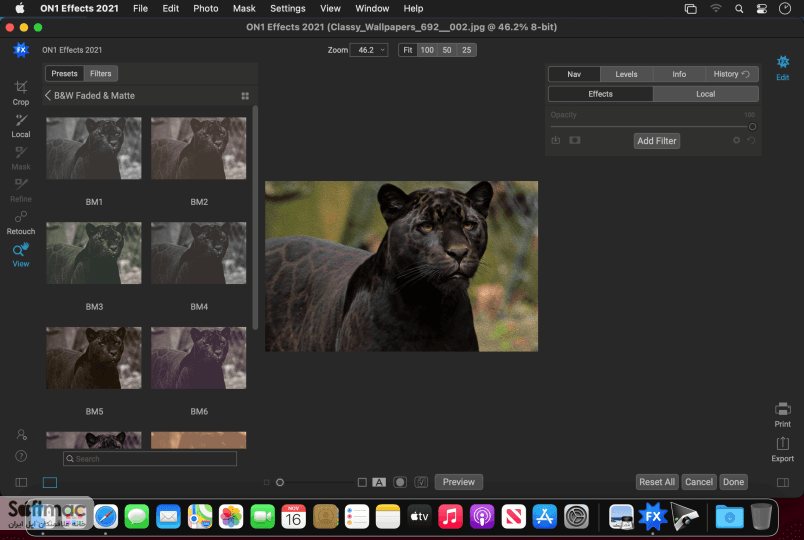The image size is (804, 540).
Task: Go back from B&W Faded & Matte
Action: 48,95
